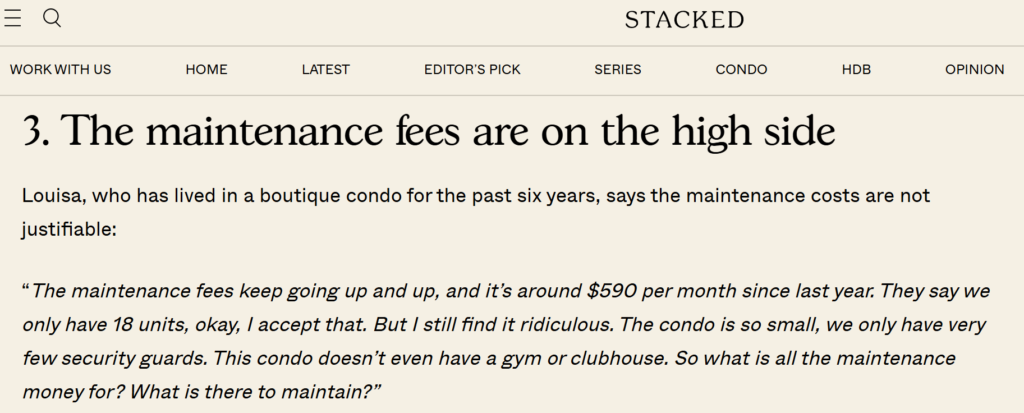The height and width of the screenshot is (413, 1024).
Task: Select Home in the navigation bar
Action: click(x=206, y=69)
